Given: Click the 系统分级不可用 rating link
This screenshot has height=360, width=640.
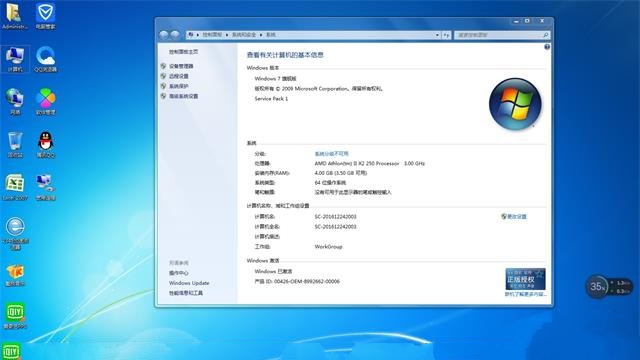Looking at the screenshot, I should 331,154.
